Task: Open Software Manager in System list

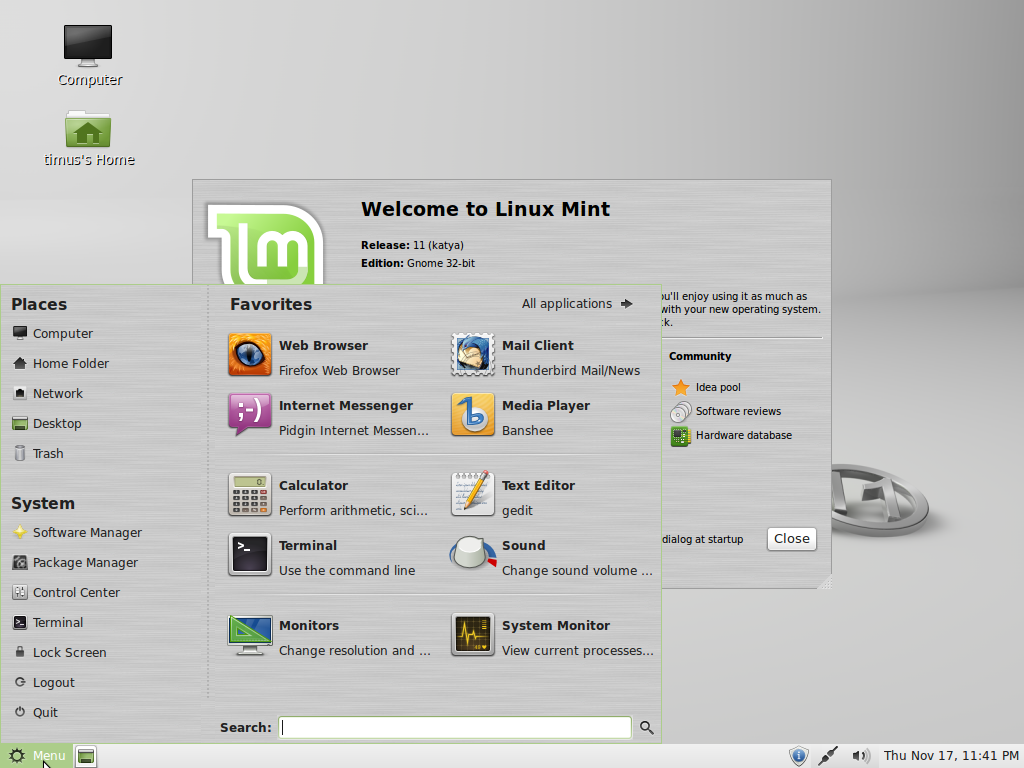Action: point(77,532)
